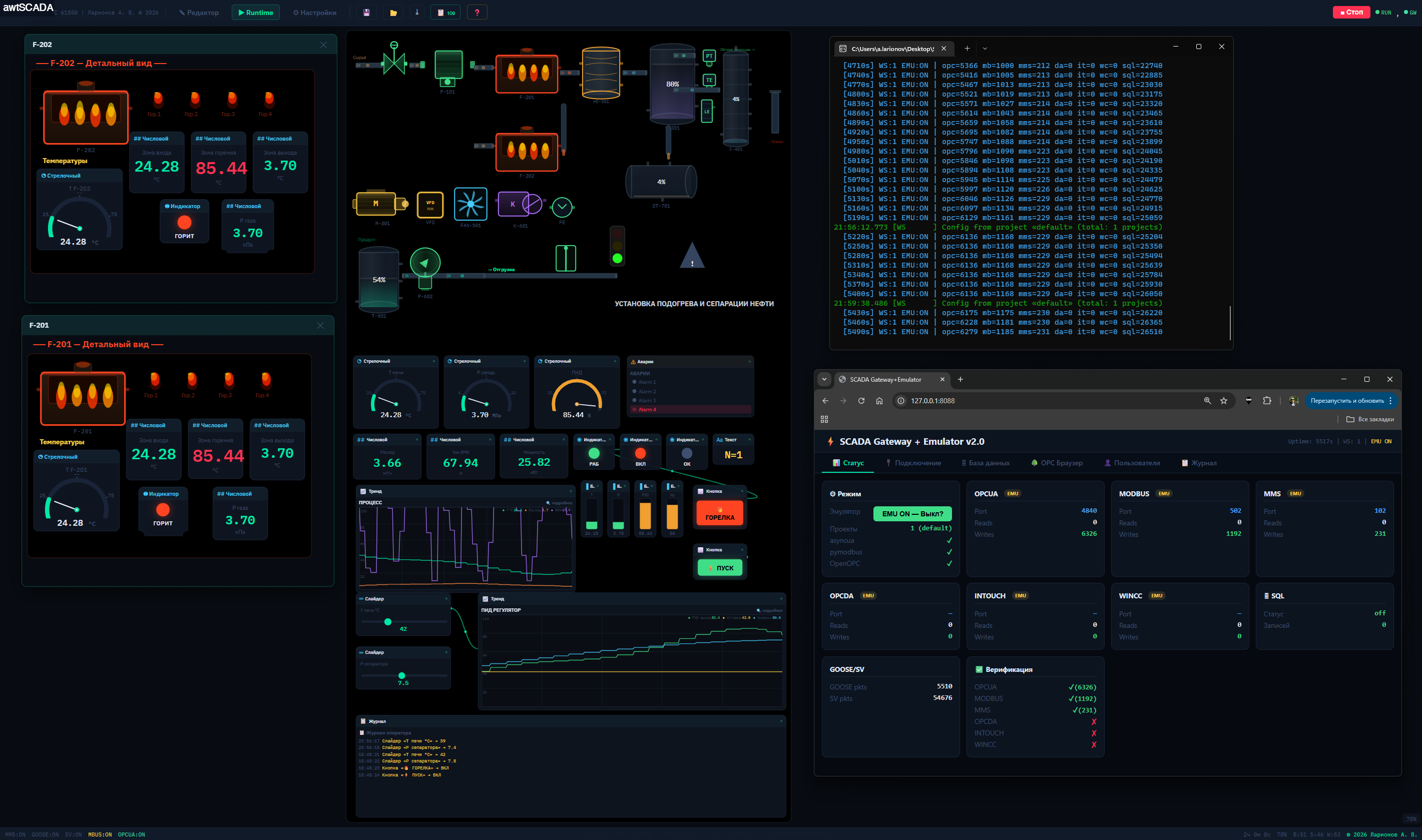Close the F-202 detail panel
The width and height of the screenshot is (1422, 840).
click(x=323, y=45)
